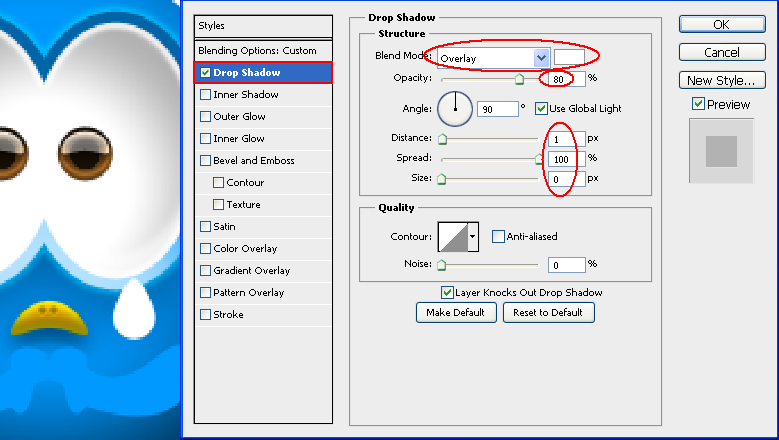Enable the Contour sub-option checkbox
The height and width of the screenshot is (440, 779).
[218, 182]
